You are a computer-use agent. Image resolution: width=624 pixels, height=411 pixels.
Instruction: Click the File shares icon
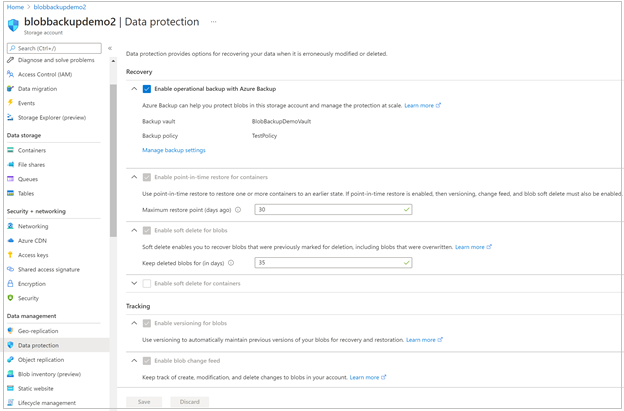coord(10,165)
